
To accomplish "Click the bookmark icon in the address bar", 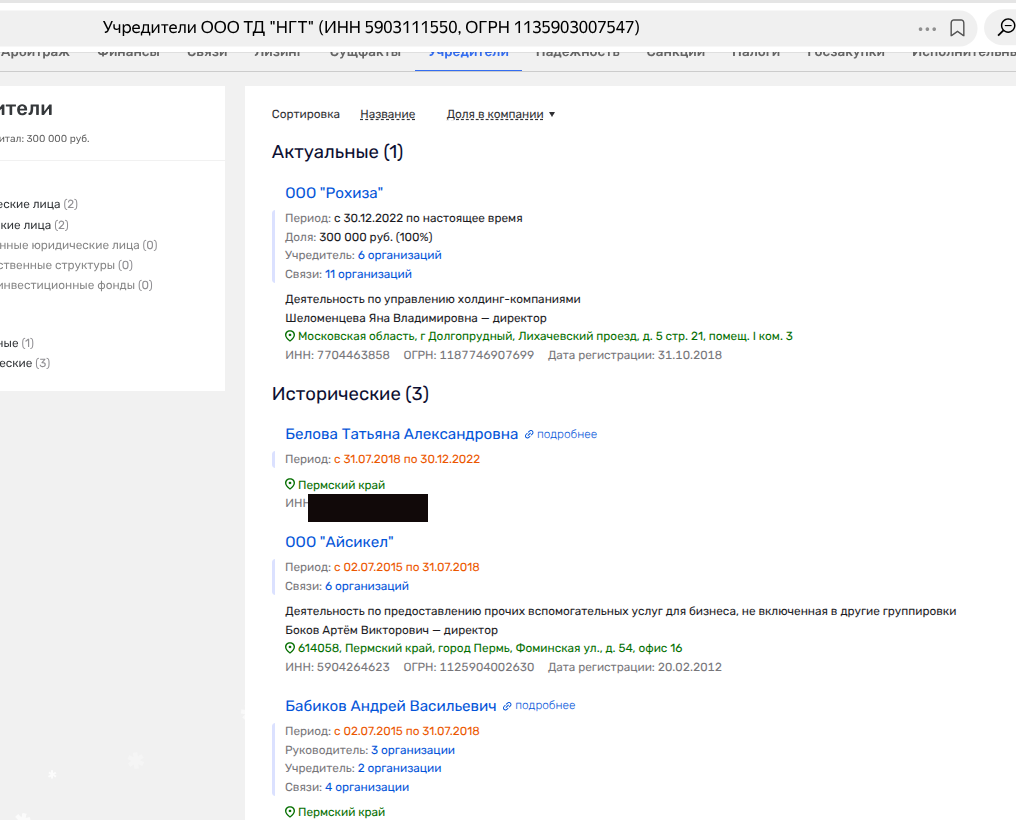I will tap(957, 28).
